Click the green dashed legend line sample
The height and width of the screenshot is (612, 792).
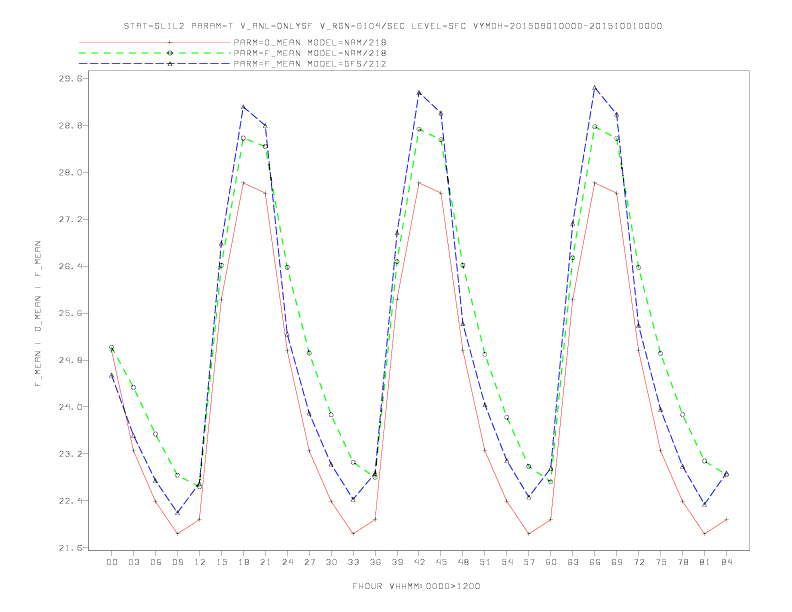[155, 53]
